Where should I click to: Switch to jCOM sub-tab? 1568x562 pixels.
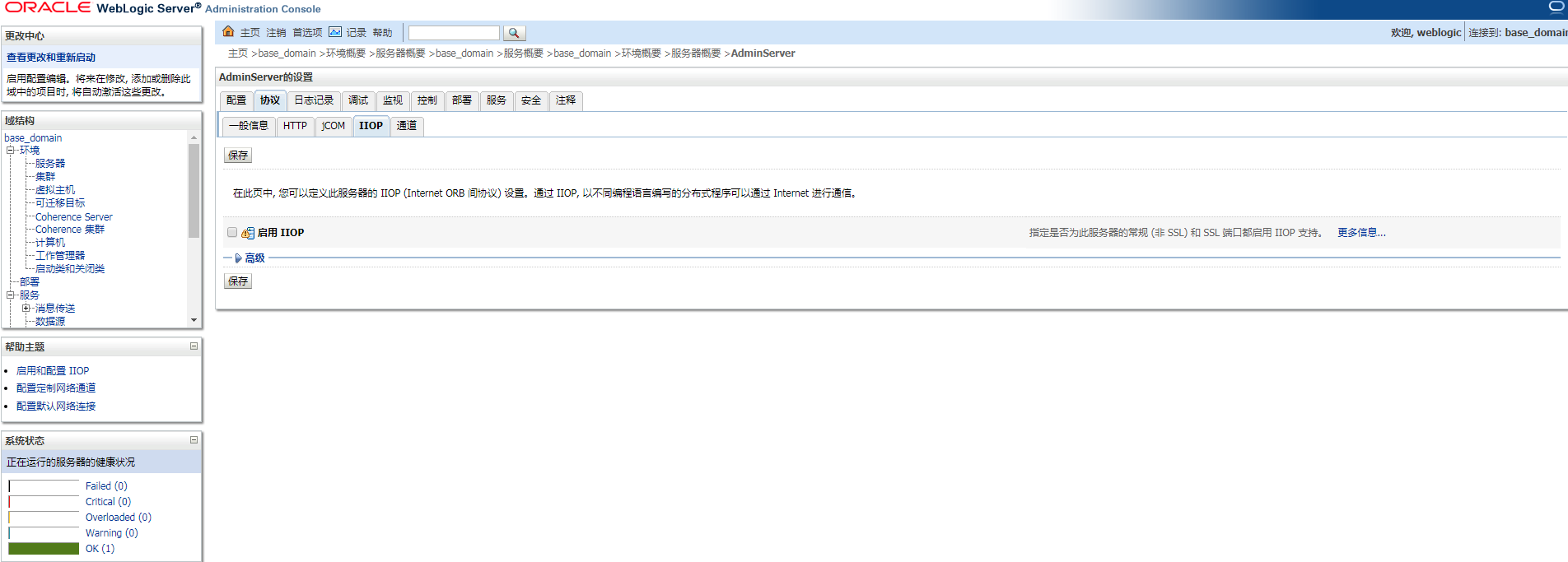[x=334, y=126]
